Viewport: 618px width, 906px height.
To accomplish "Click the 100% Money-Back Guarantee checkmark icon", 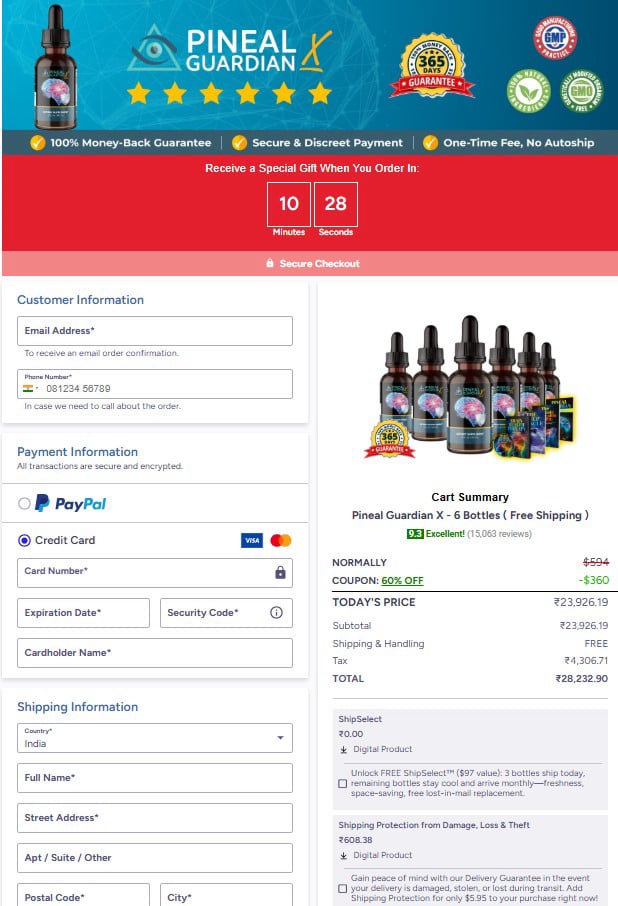I will pyautogui.click(x=38, y=143).
